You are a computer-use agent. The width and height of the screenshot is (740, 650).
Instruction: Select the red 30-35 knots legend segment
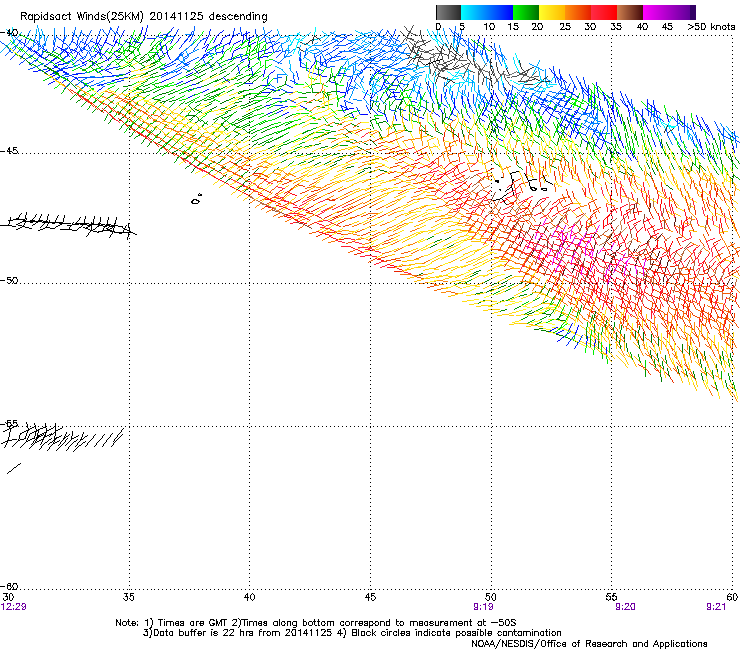click(x=604, y=12)
